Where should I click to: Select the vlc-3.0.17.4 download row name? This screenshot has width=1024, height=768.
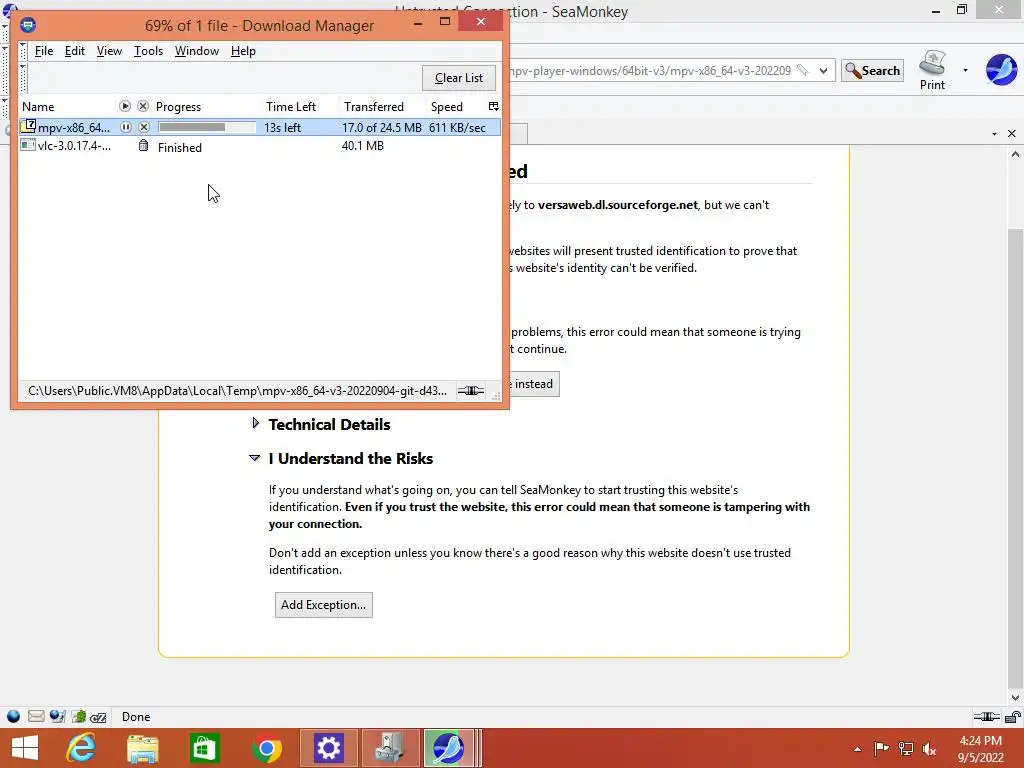pyautogui.click(x=74, y=146)
